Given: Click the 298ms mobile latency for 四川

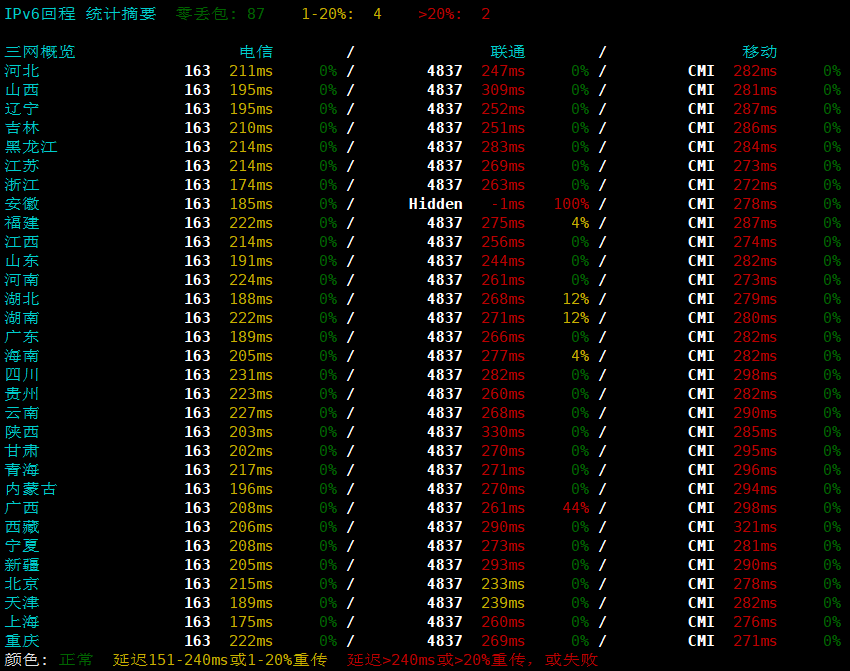Looking at the screenshot, I should pyautogui.click(x=755, y=375).
